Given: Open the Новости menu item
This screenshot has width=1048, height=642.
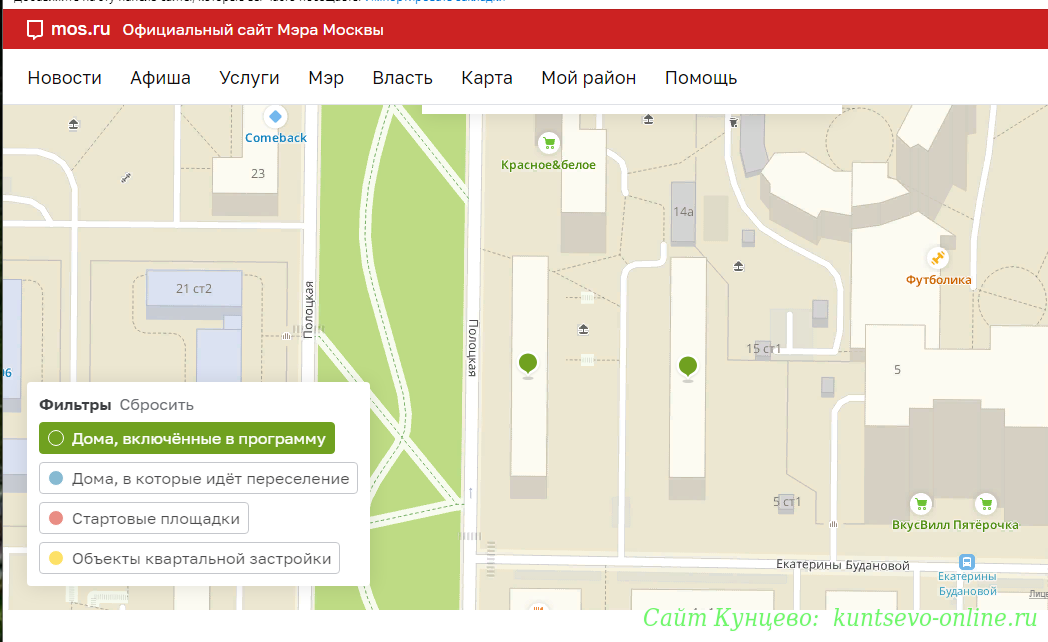Looking at the screenshot, I should point(65,78).
